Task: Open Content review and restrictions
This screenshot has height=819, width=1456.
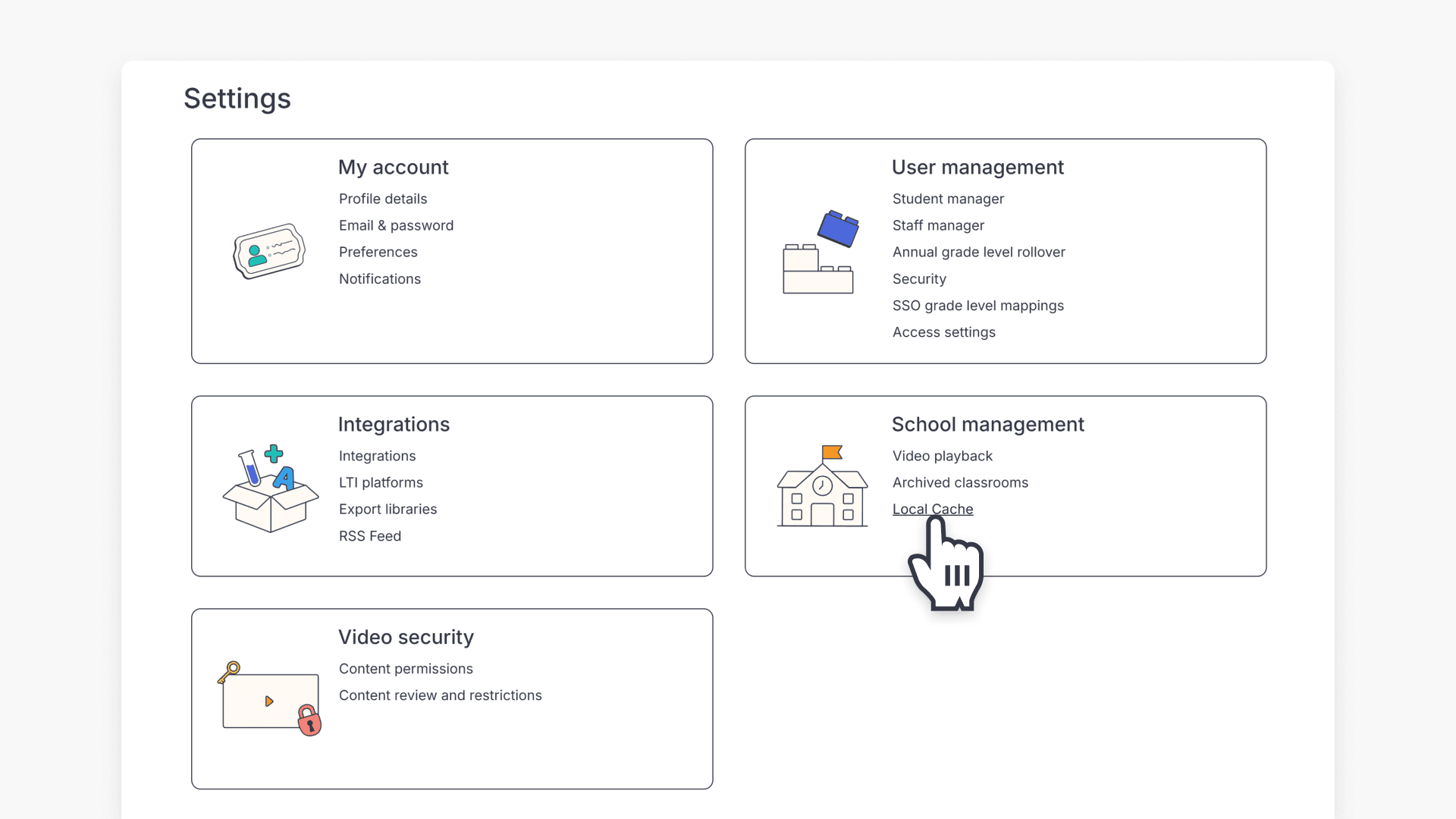Action: click(440, 695)
